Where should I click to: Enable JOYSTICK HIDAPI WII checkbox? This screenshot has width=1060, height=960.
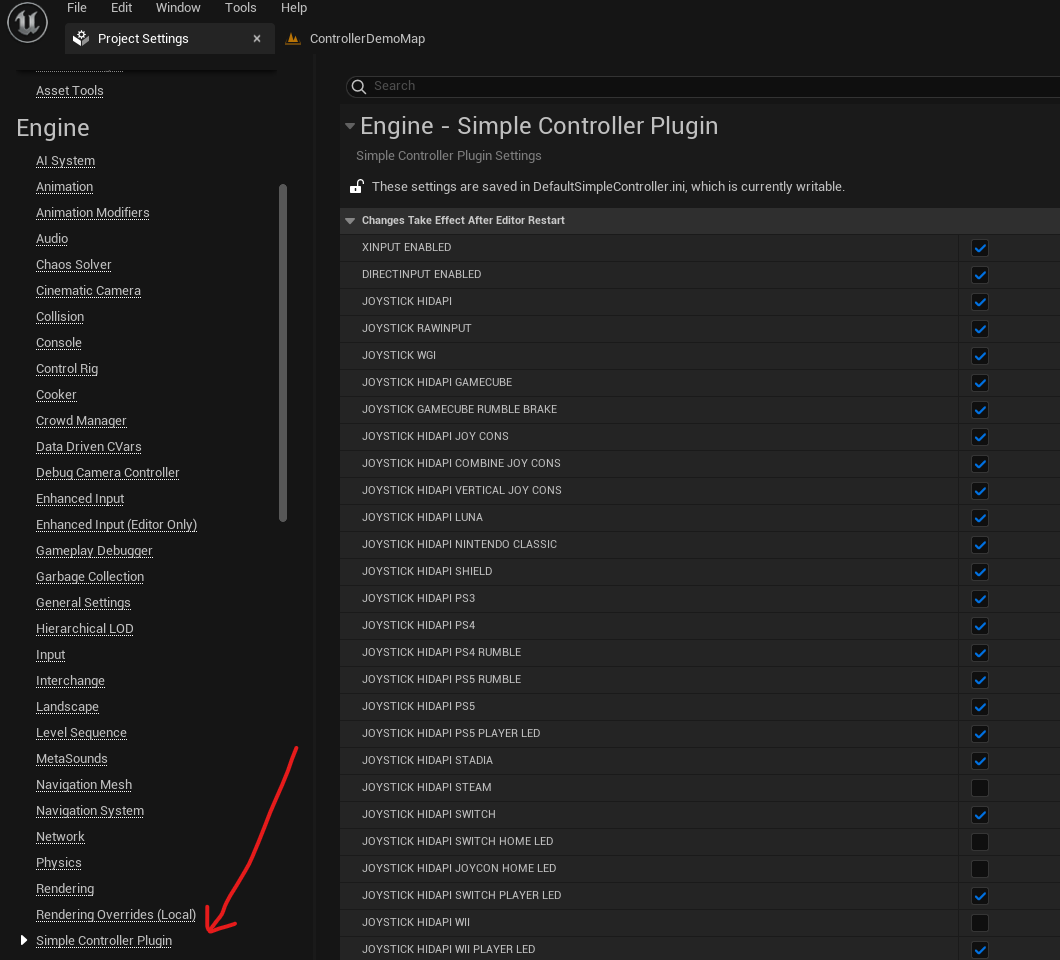pos(980,923)
